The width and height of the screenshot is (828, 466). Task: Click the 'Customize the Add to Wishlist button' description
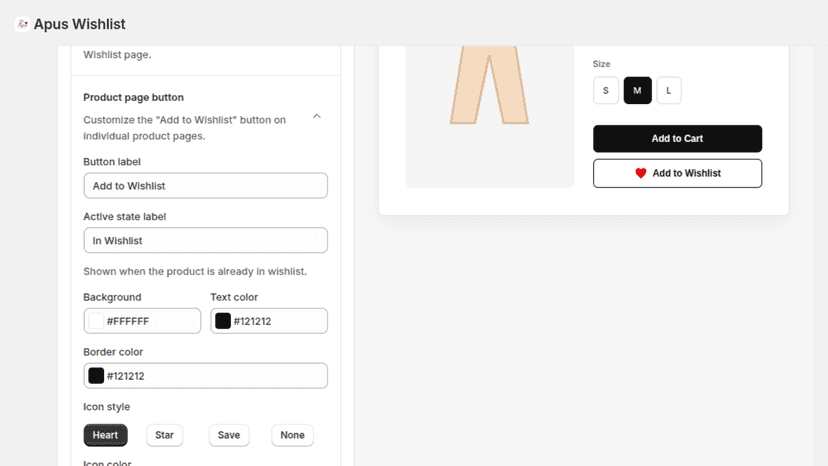pos(185,128)
